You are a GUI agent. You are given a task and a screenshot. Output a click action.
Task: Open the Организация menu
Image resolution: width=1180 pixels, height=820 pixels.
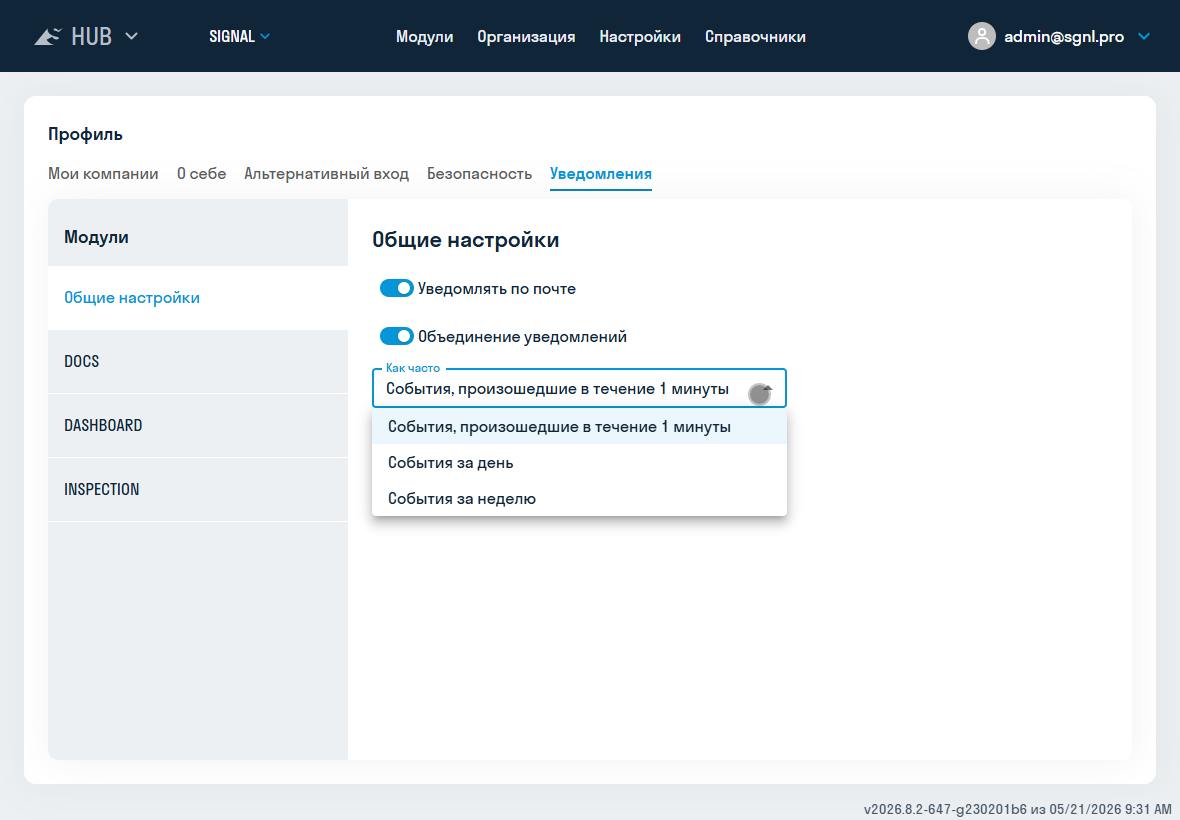pos(526,36)
